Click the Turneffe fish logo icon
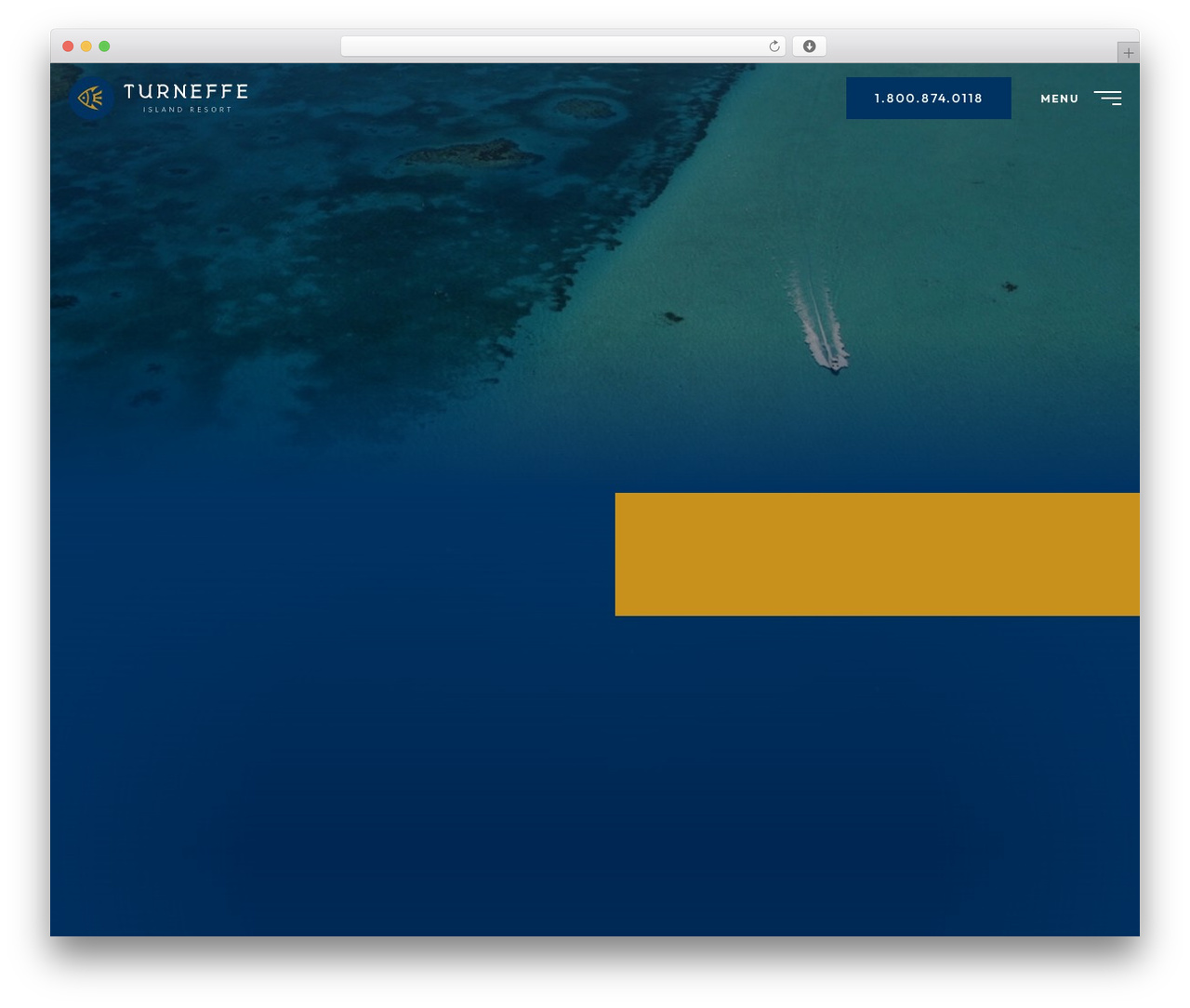 [91, 98]
